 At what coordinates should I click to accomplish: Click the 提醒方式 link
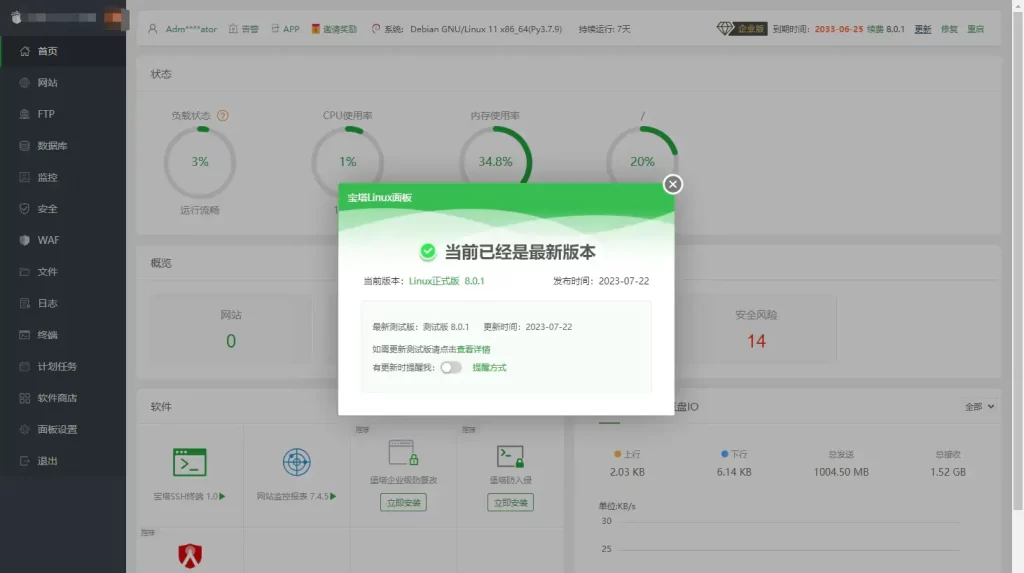coord(489,368)
